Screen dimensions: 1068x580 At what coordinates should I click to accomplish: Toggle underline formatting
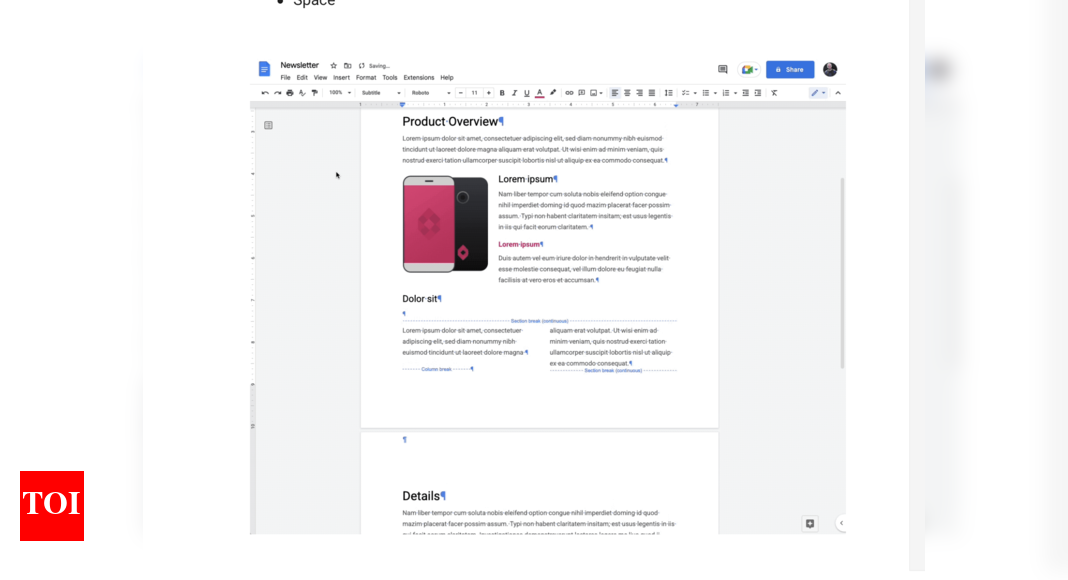tap(526, 92)
